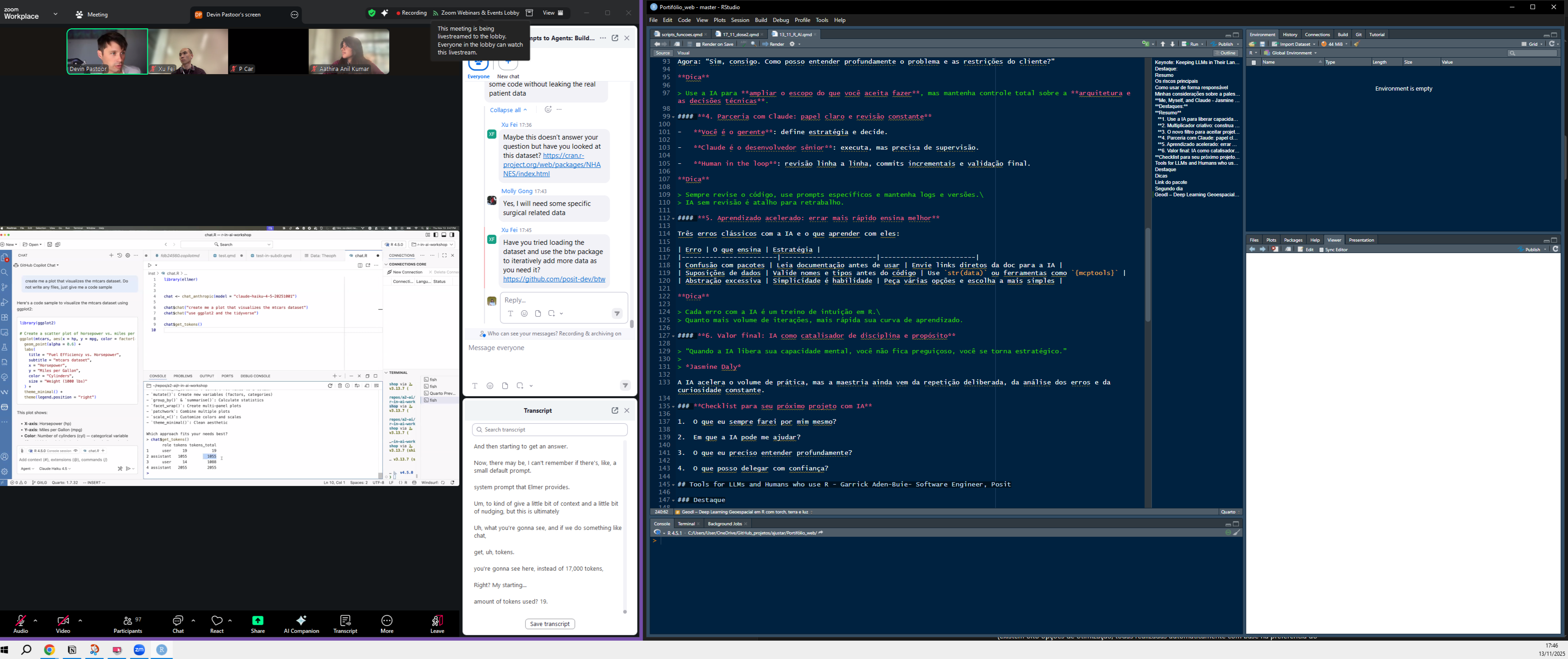Viewport: 1568px width, 659px height.
Task: Open the Session menu in RStudio
Action: [x=739, y=20]
